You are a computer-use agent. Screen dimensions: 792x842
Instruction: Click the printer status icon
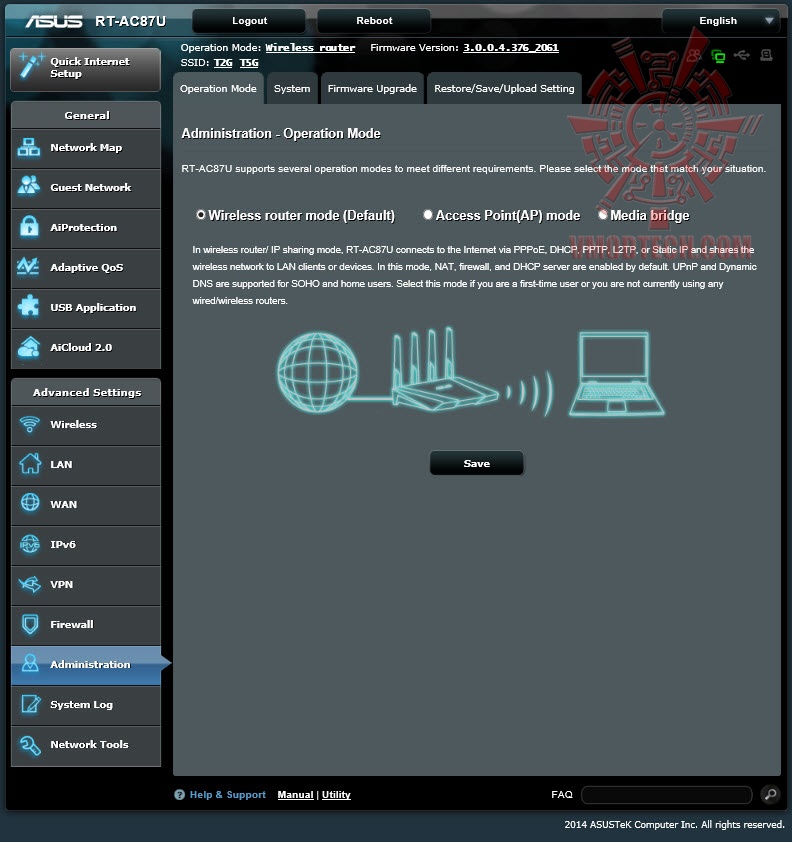766,55
